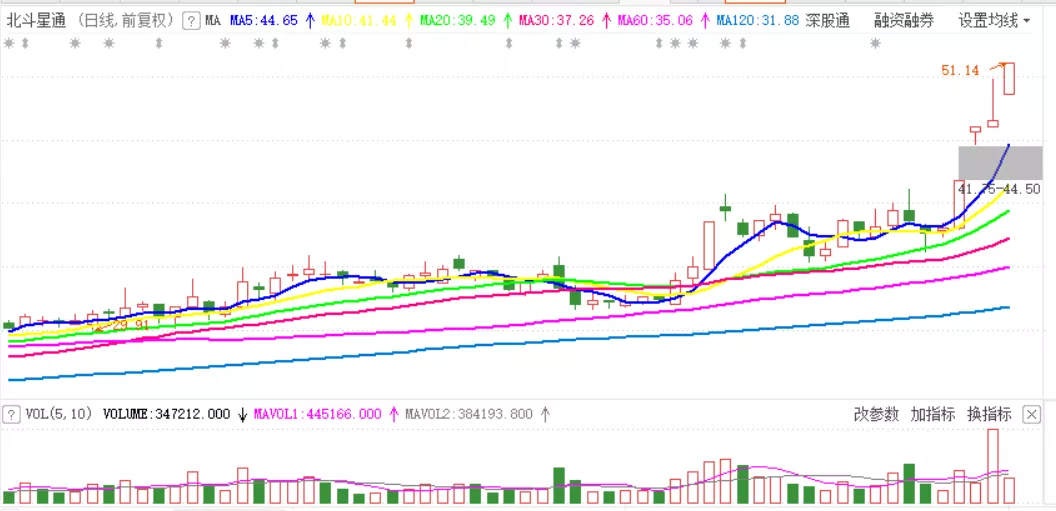
Task: Click the tallest volume bar
Action: (x=992, y=466)
